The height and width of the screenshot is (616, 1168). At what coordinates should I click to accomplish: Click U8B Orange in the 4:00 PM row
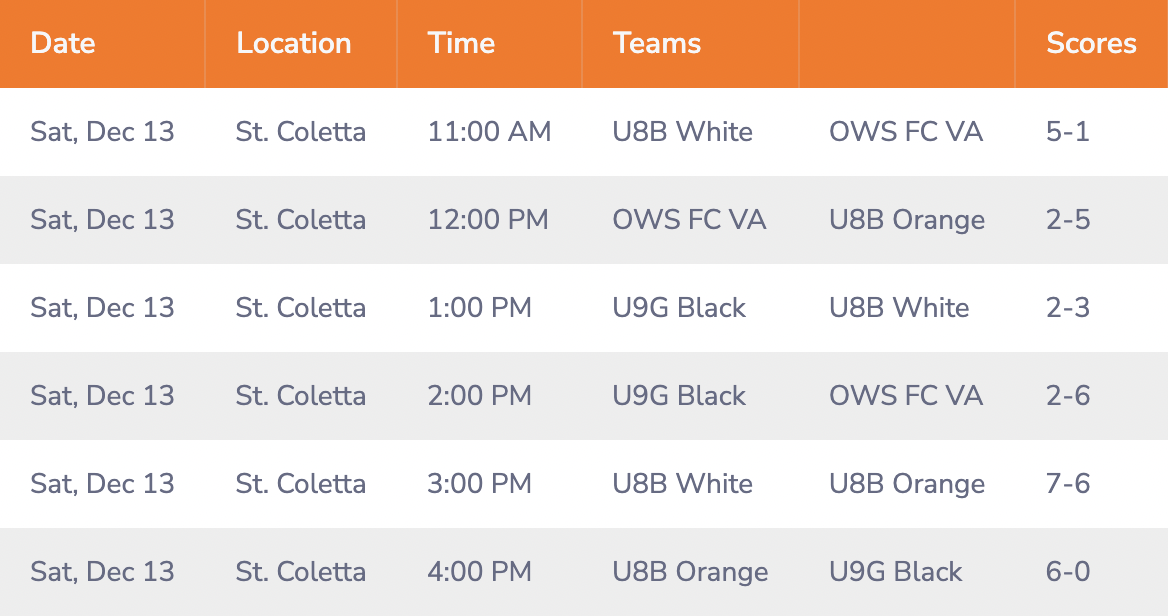pyautogui.click(x=690, y=572)
